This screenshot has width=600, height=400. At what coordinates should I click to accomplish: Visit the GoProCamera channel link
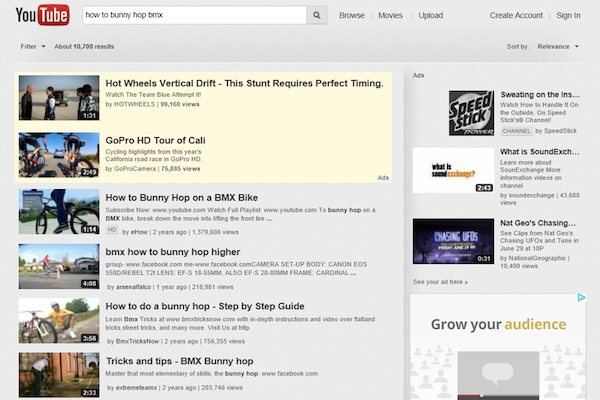click(135, 169)
